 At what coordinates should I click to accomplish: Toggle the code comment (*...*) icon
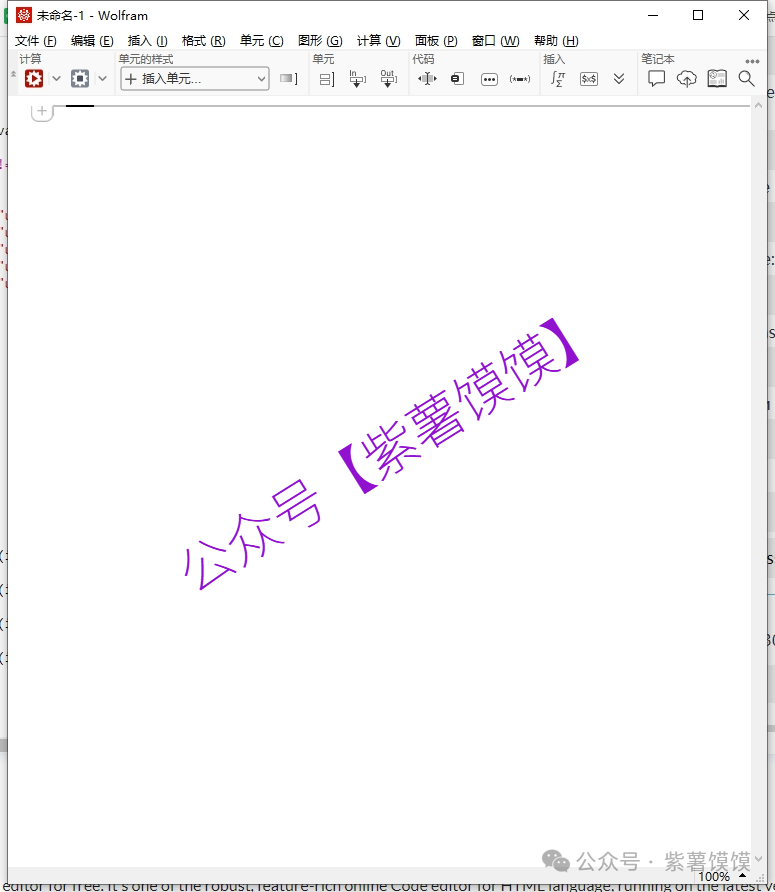click(x=520, y=78)
